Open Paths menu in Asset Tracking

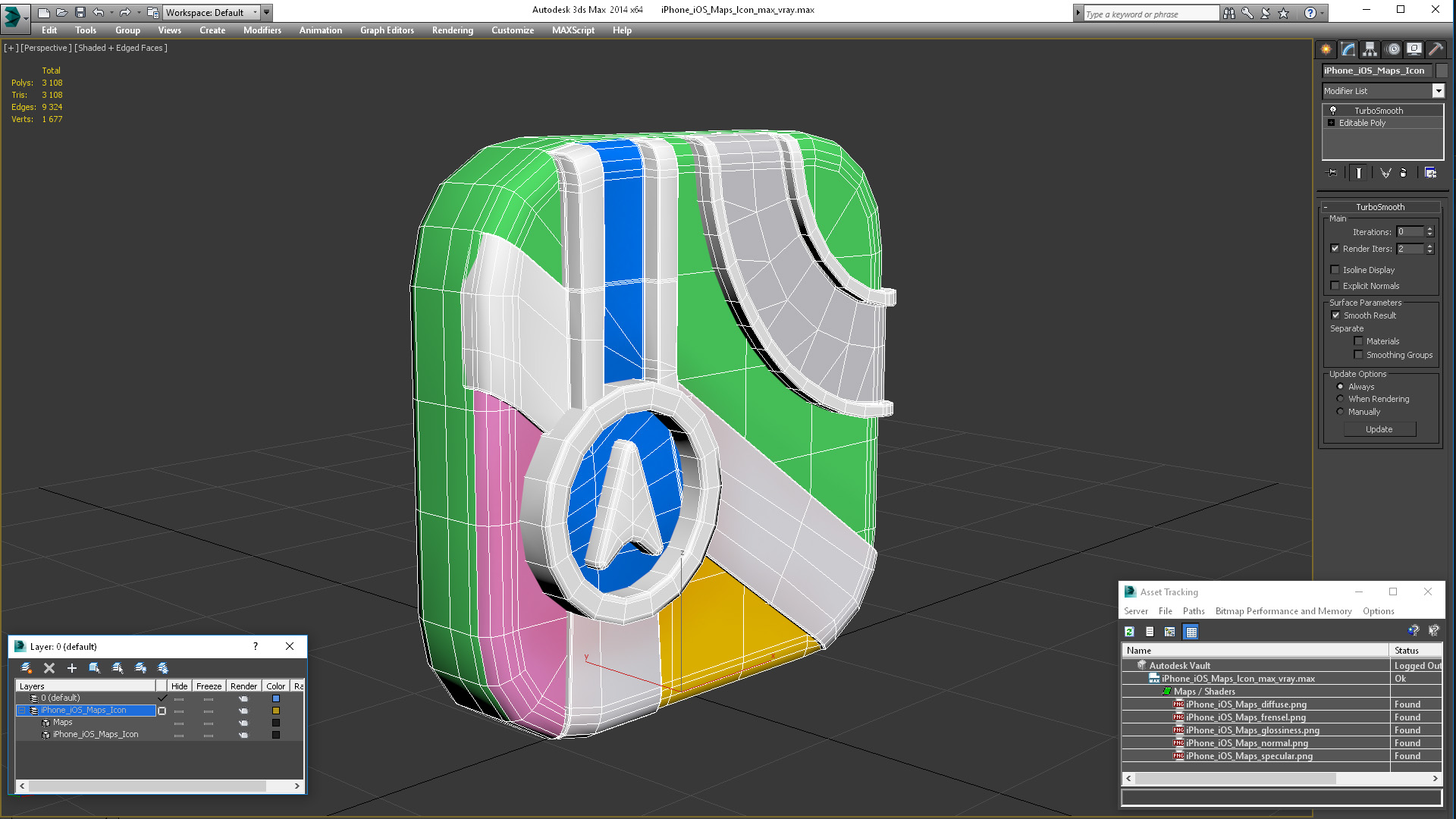[x=1194, y=611]
